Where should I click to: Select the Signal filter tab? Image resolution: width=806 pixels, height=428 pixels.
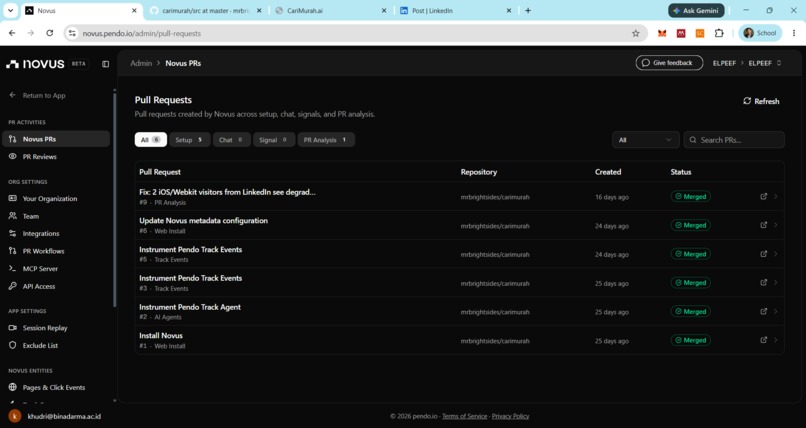pos(274,140)
